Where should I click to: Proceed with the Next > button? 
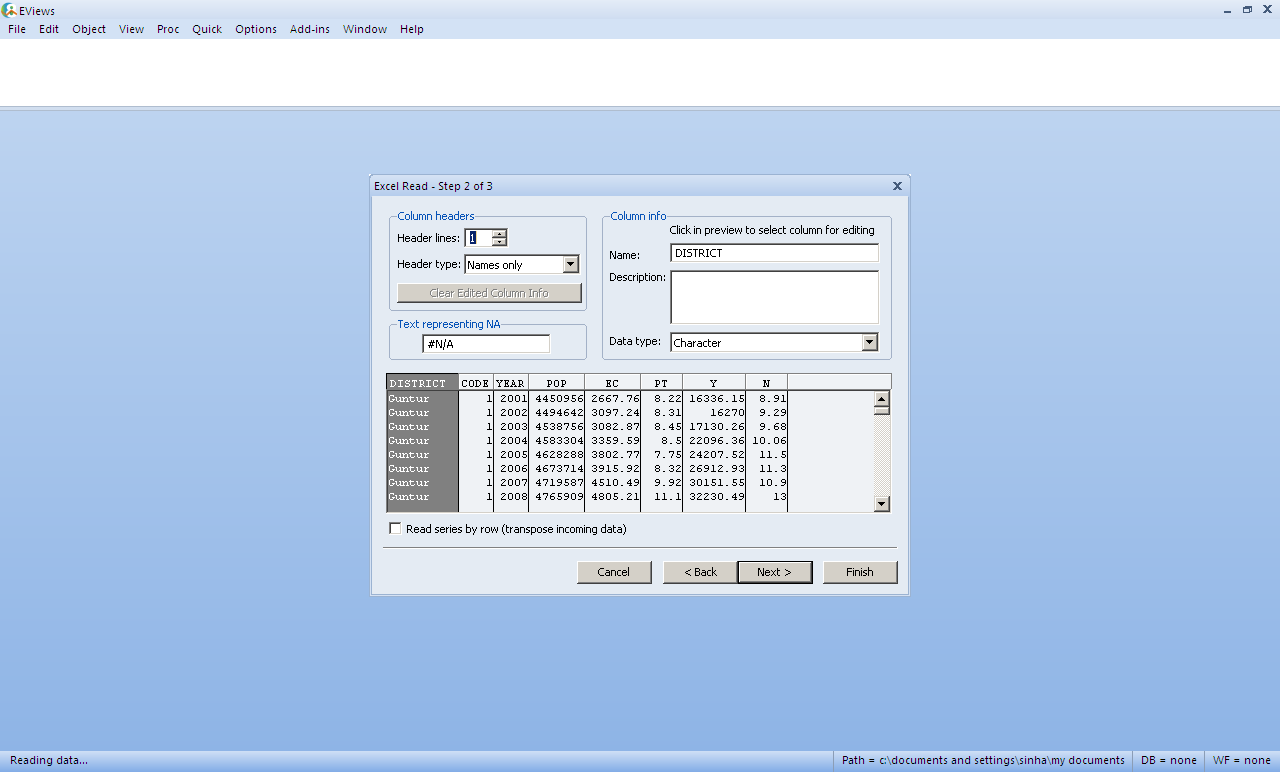coord(774,572)
